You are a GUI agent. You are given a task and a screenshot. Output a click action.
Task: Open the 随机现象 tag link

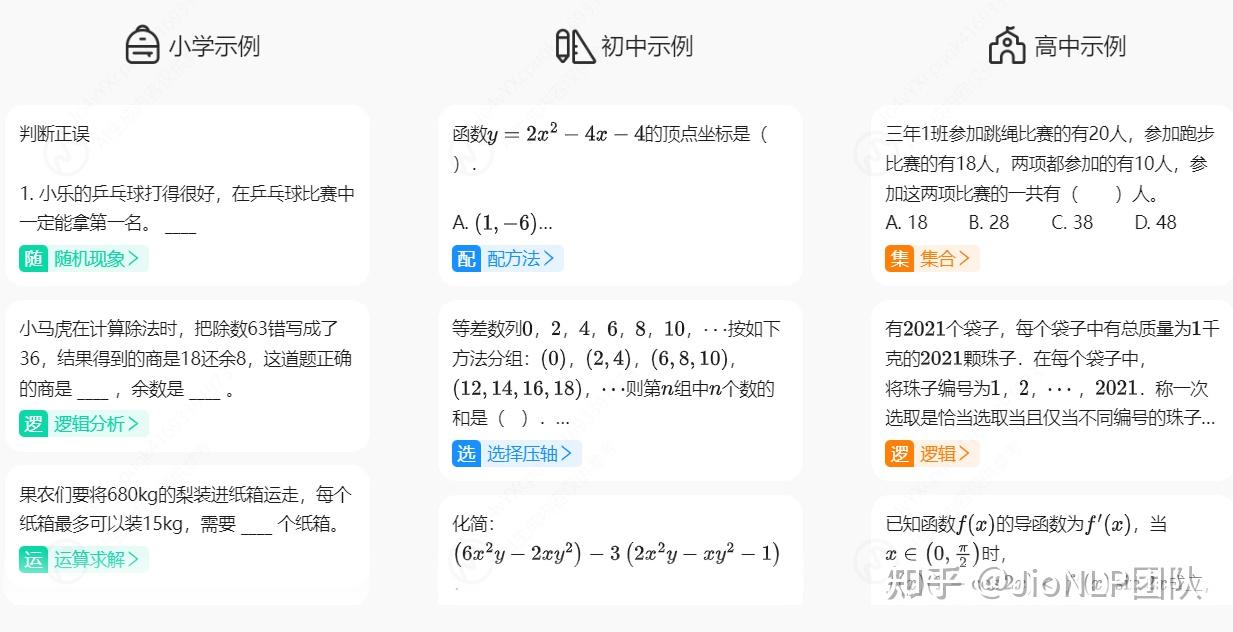pos(90,259)
